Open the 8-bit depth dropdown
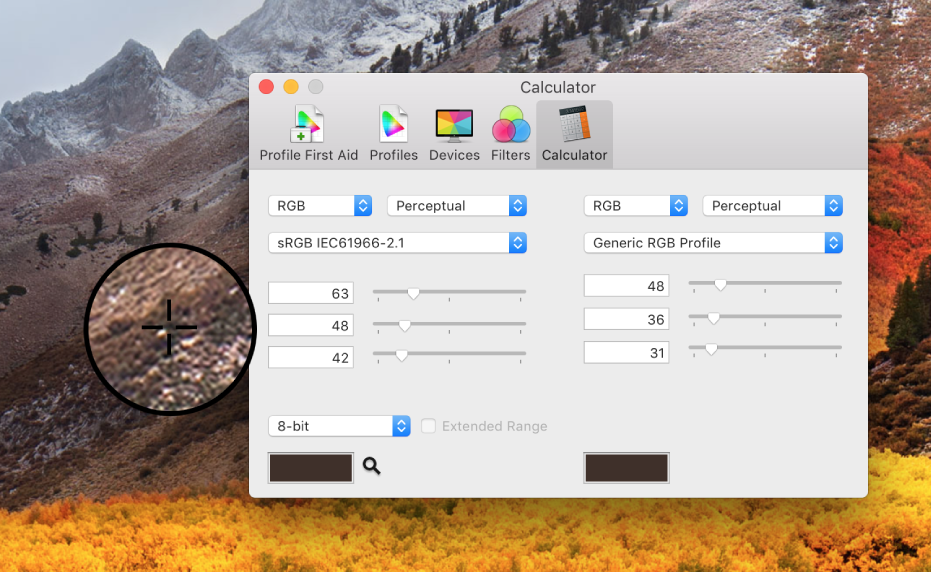This screenshot has width=931, height=572. point(339,426)
